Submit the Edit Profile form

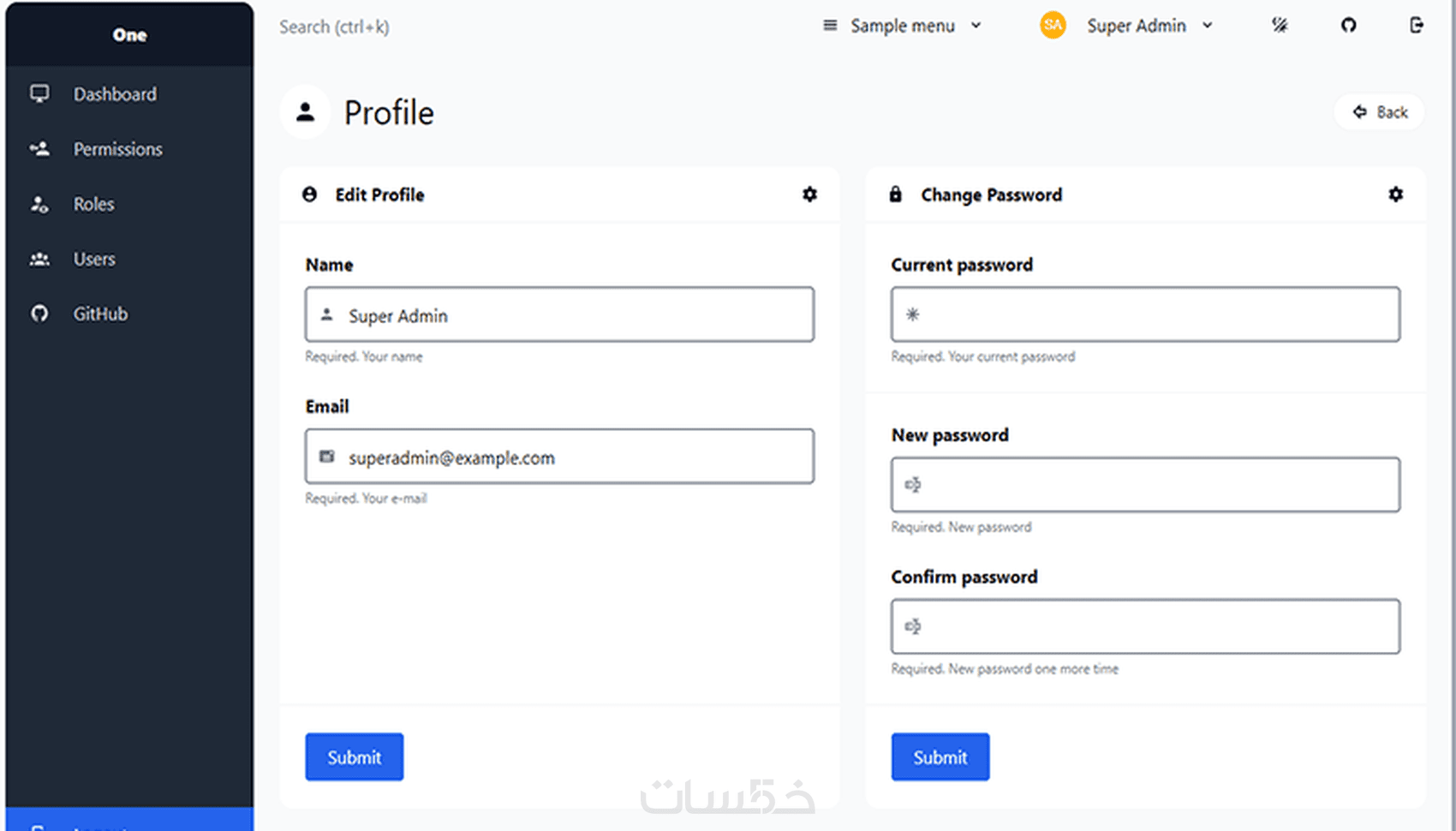[354, 756]
